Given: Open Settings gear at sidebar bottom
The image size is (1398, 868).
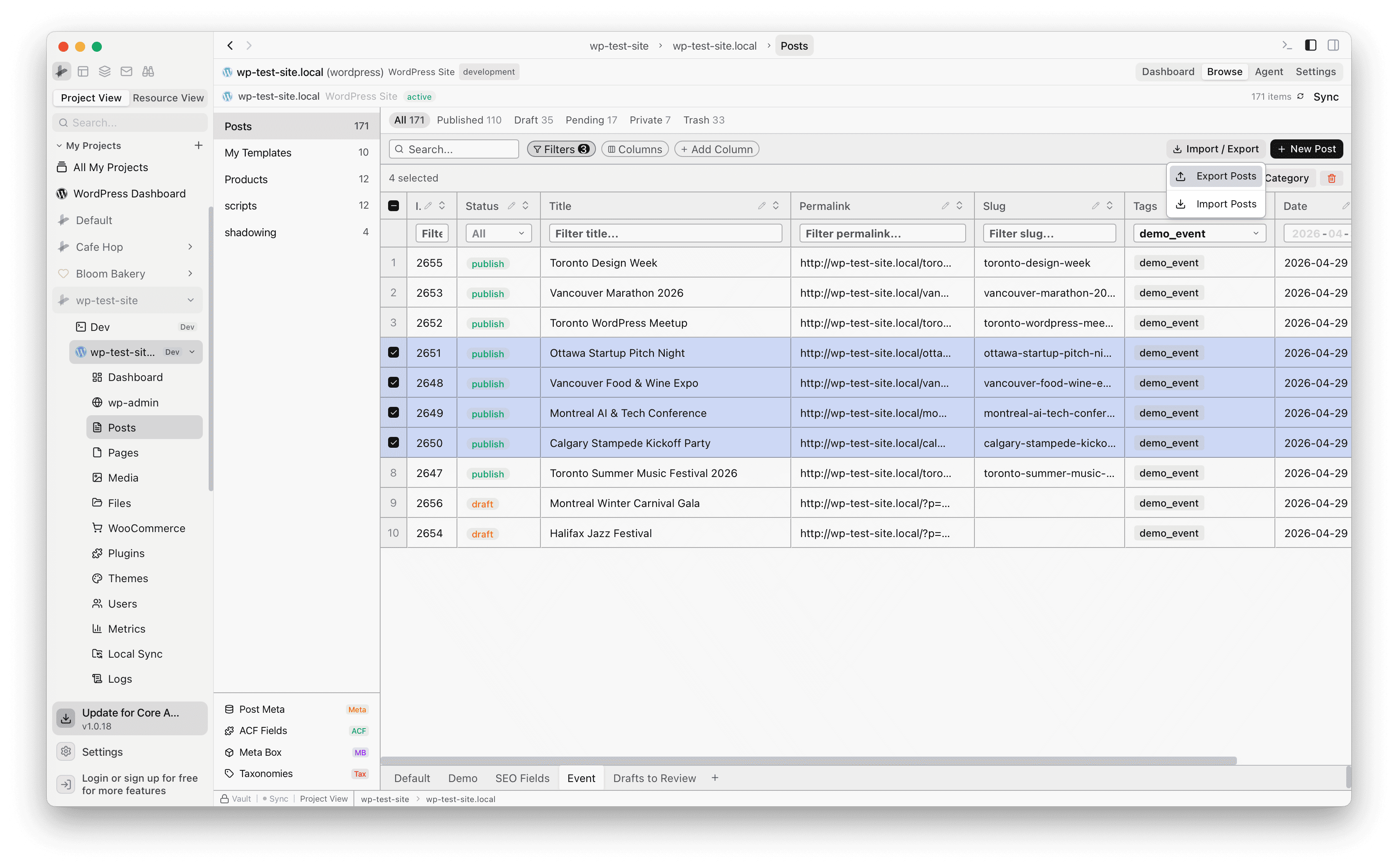Looking at the screenshot, I should [x=66, y=752].
